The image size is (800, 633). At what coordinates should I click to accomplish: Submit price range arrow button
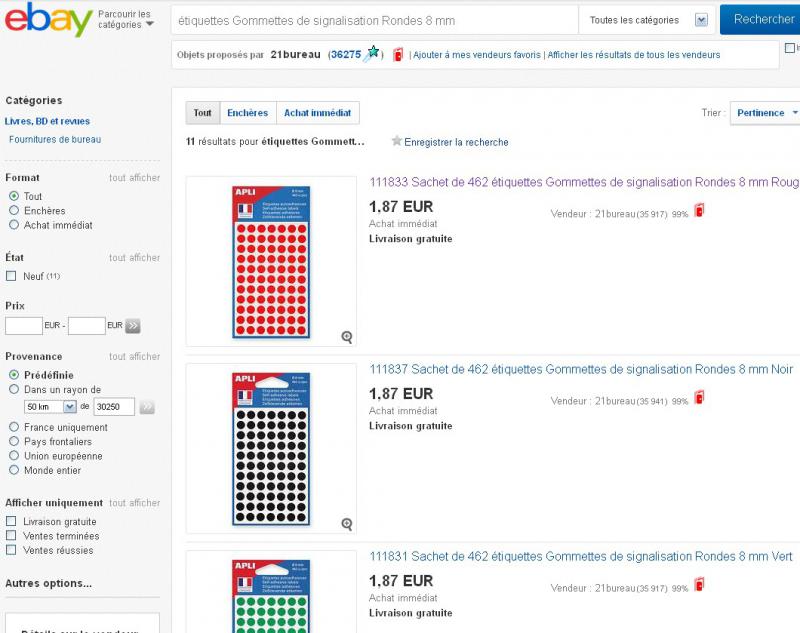pos(133,326)
